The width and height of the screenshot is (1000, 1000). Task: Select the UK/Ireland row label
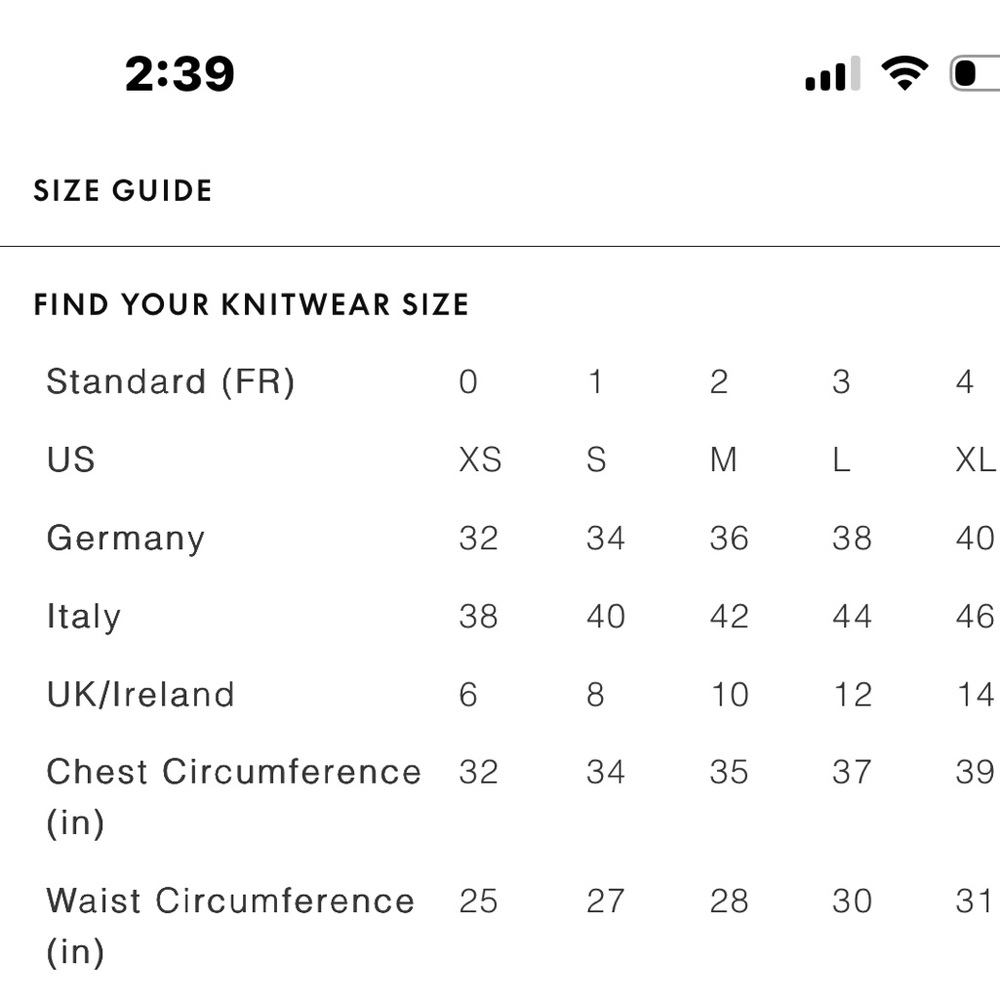pos(140,694)
